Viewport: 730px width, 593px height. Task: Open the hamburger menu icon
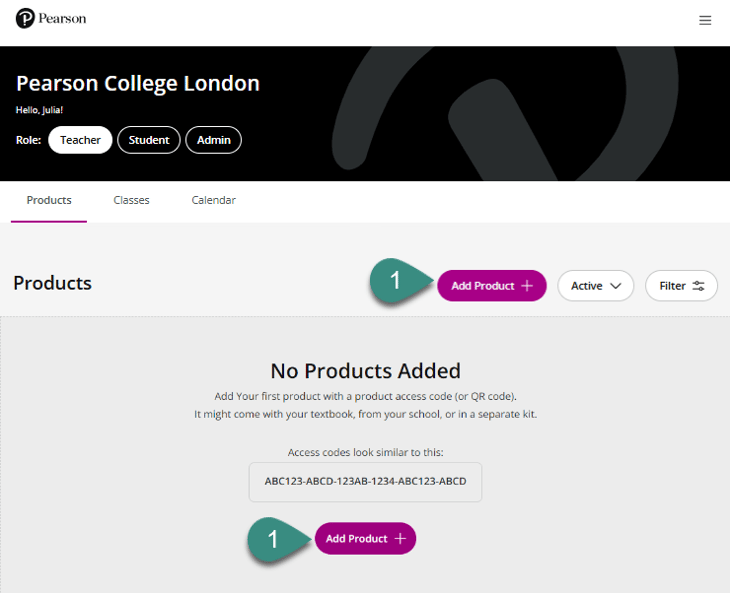(x=705, y=20)
